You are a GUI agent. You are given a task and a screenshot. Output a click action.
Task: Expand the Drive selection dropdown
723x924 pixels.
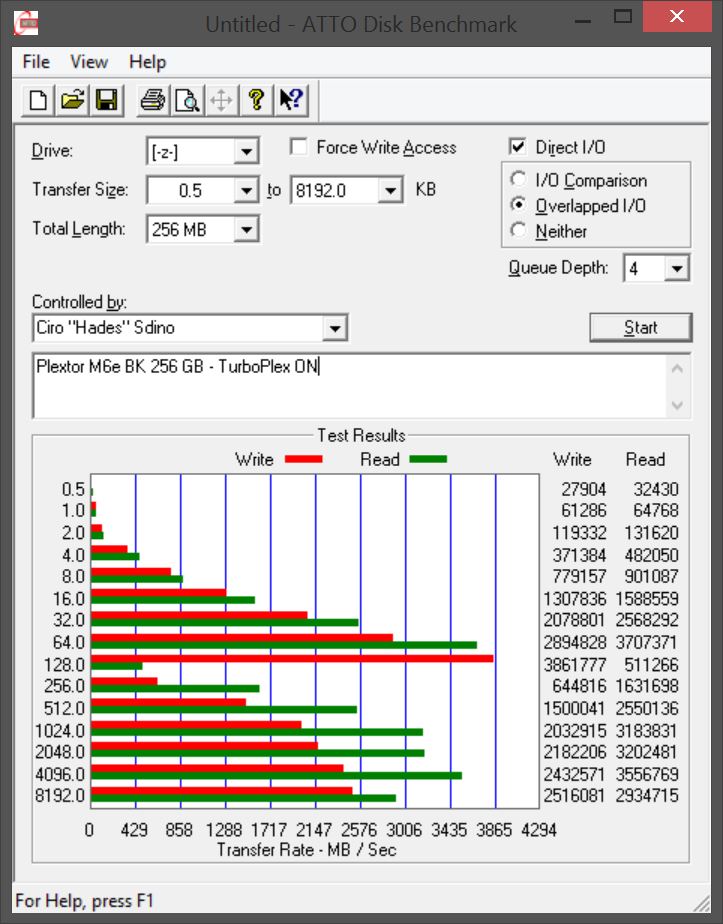click(x=245, y=152)
